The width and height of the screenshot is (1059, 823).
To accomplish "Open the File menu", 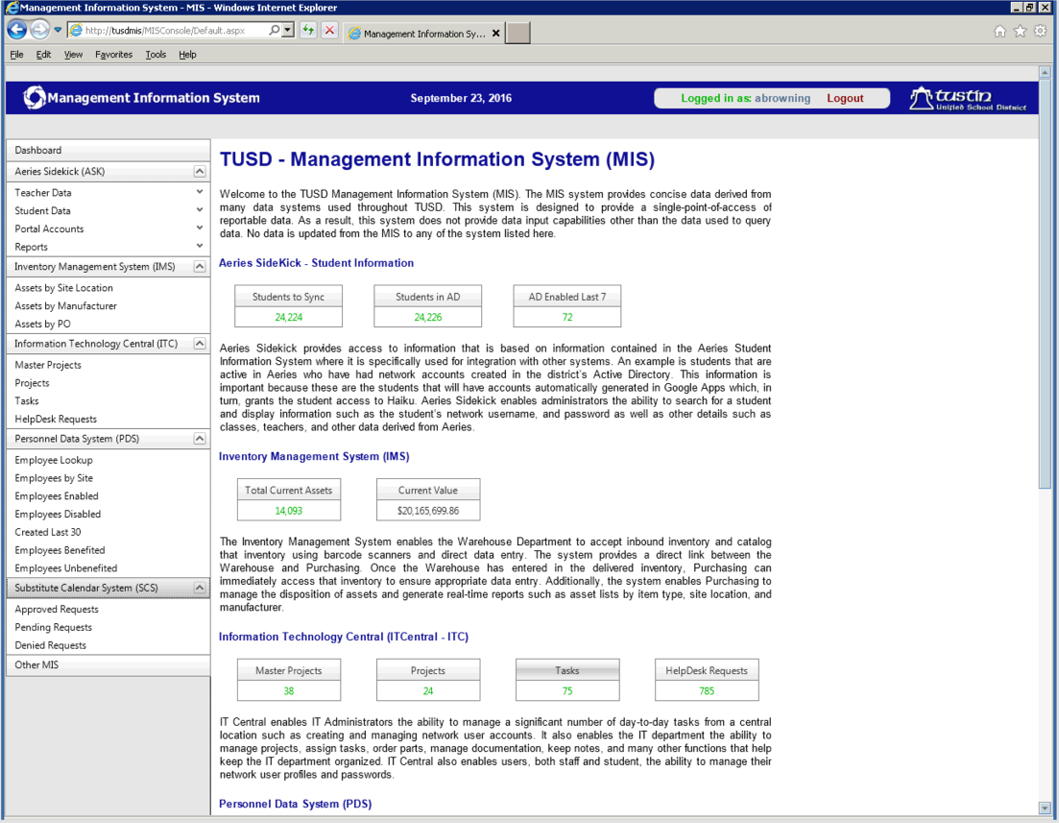I will [x=17, y=55].
